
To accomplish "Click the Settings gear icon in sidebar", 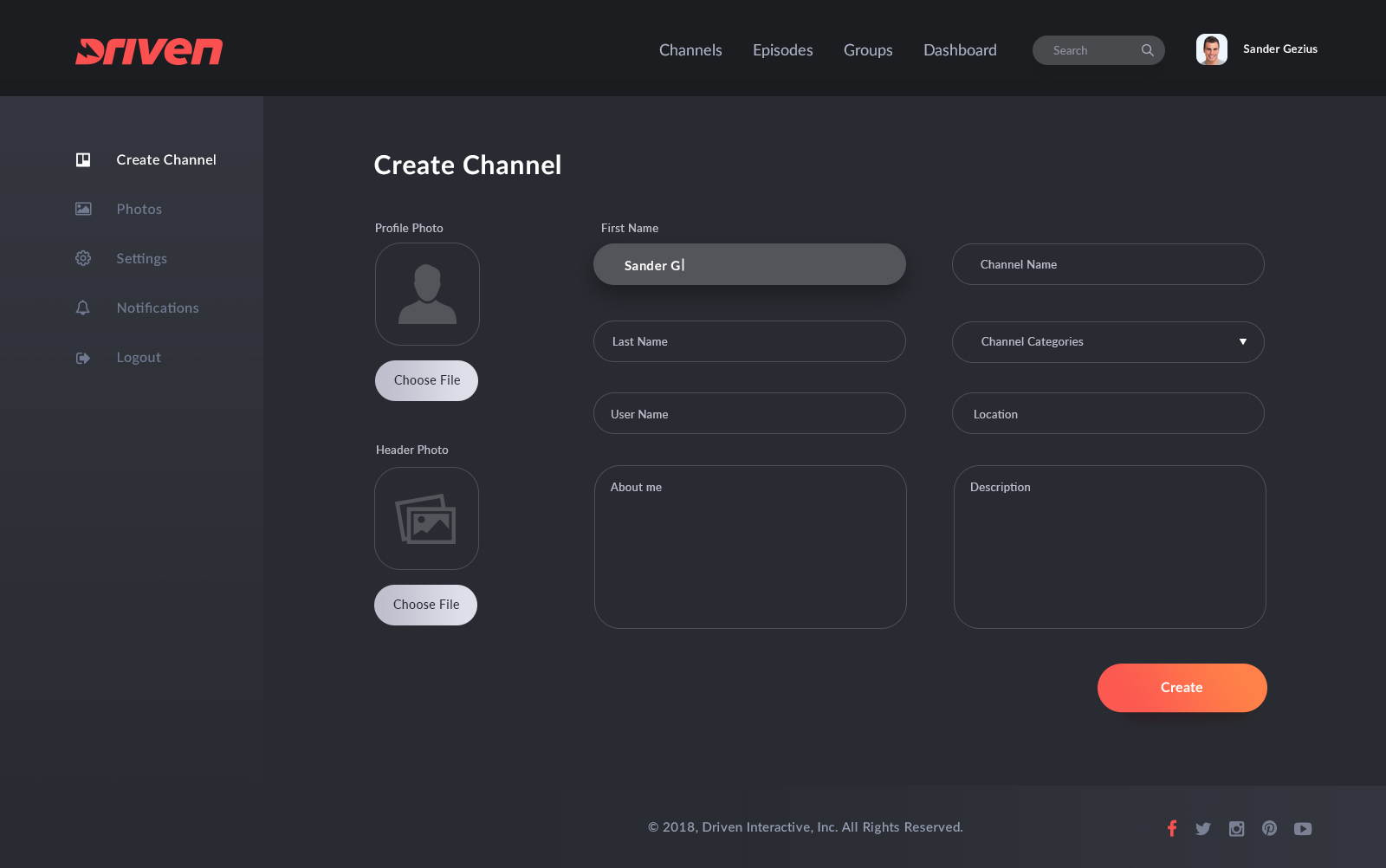I will [x=83, y=258].
